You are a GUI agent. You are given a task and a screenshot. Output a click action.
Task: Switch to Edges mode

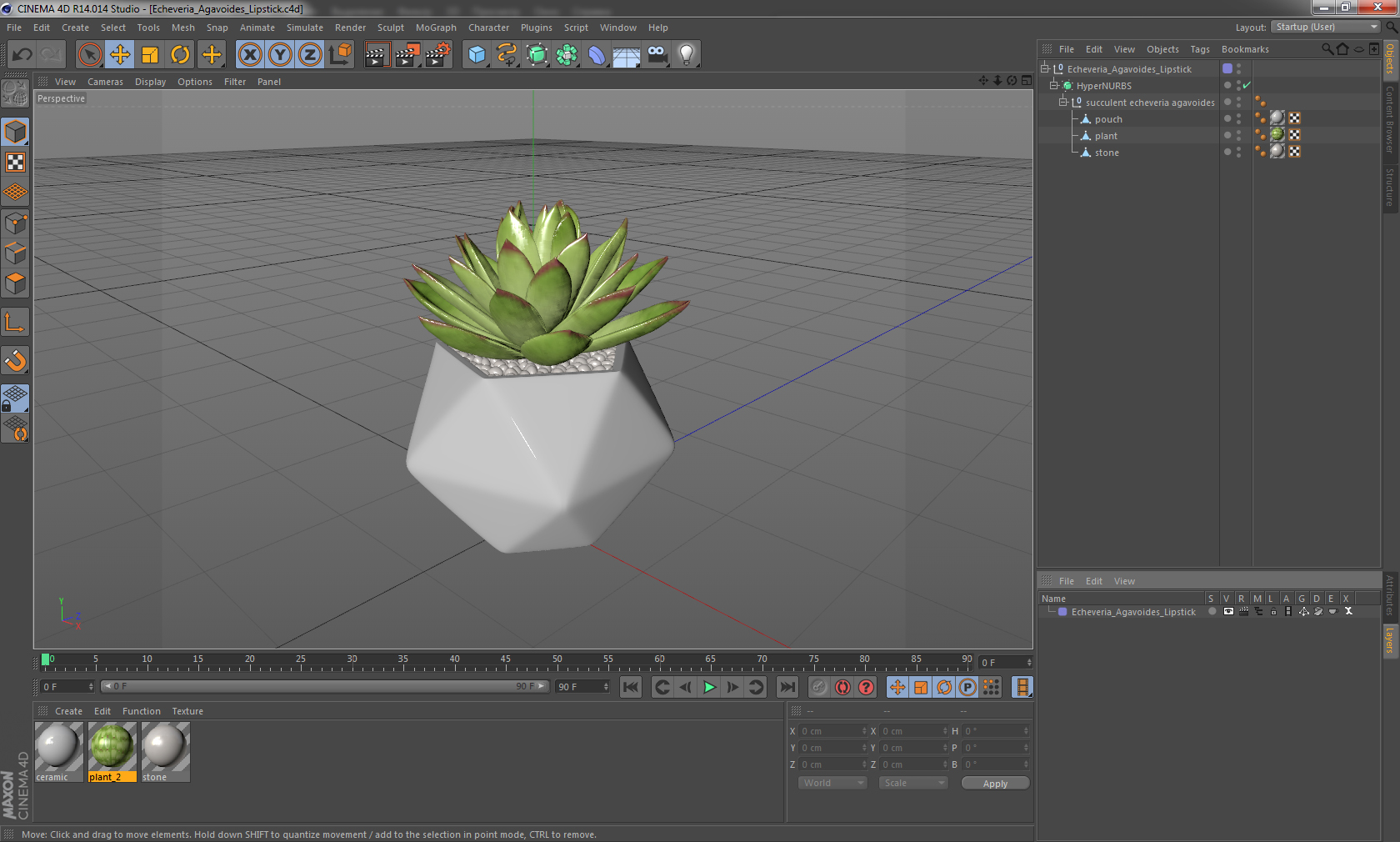point(15,253)
